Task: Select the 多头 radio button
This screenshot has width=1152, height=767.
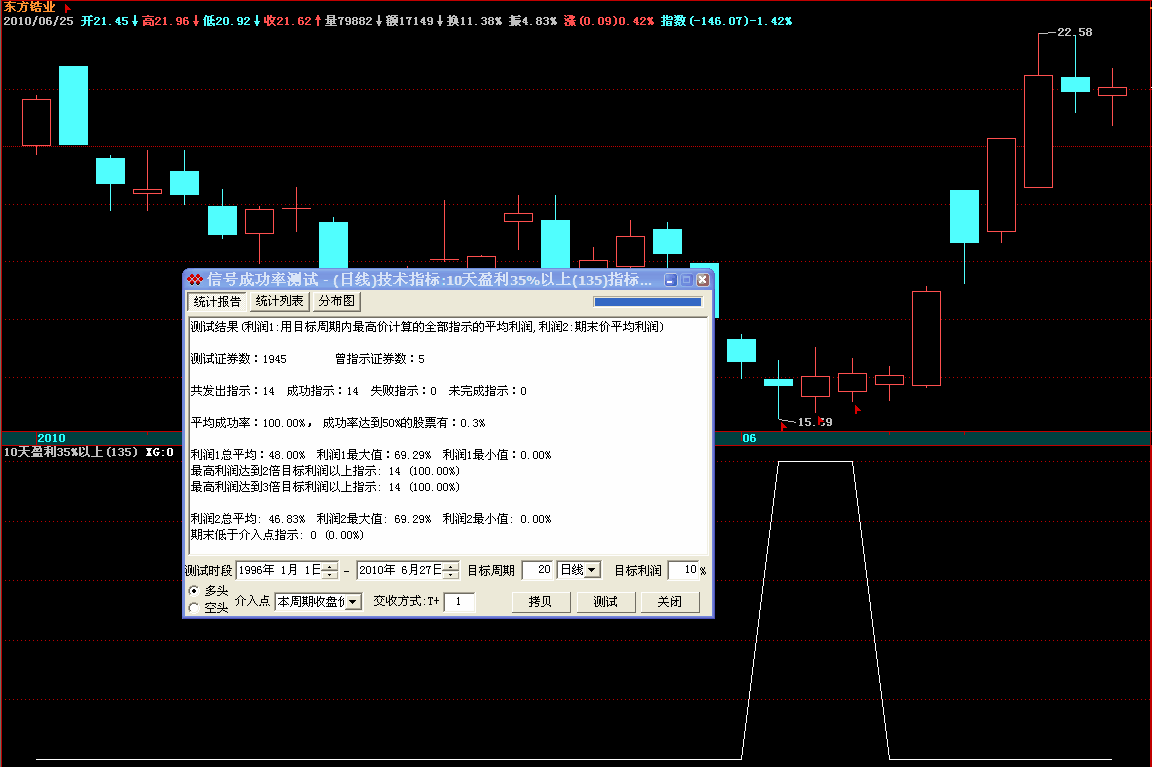Action: point(194,591)
